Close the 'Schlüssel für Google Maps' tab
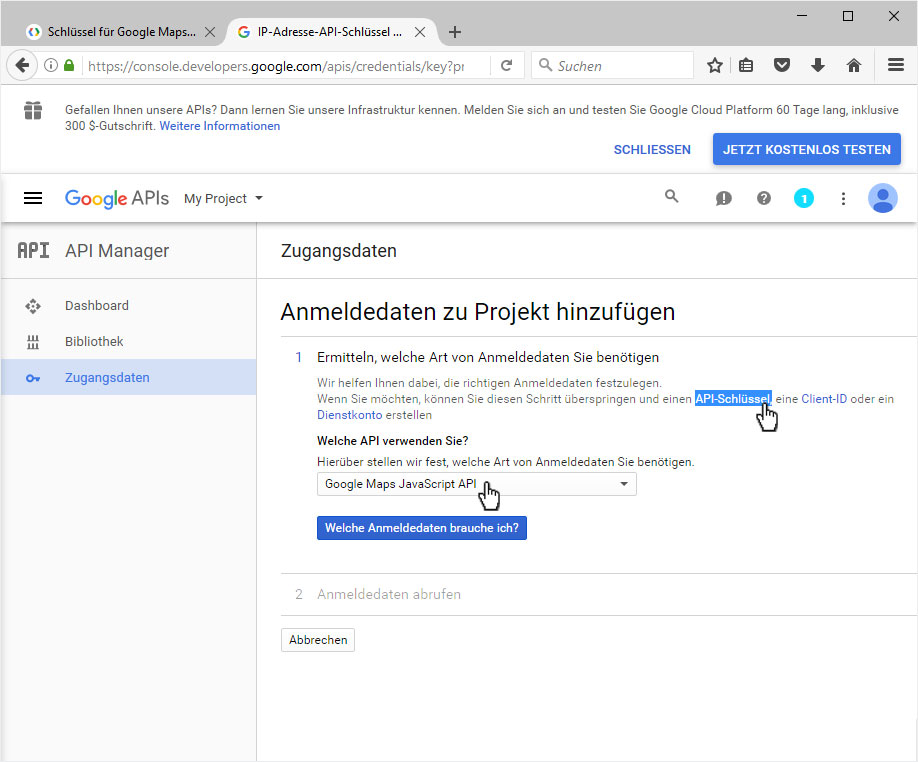This screenshot has width=918, height=762. tap(210, 32)
